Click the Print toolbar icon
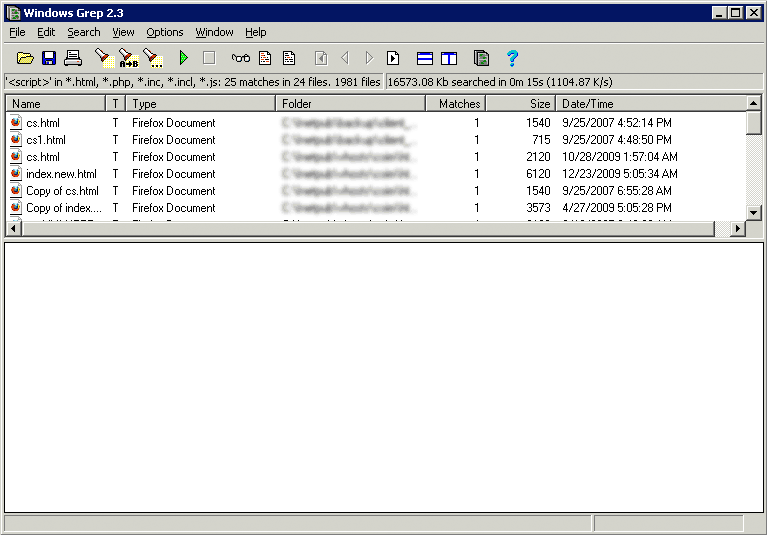Screen dimensions: 767x535 [73, 58]
